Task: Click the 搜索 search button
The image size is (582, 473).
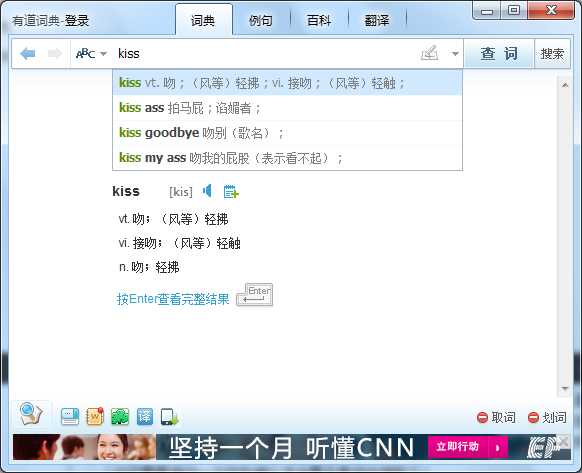Action: click(x=552, y=54)
